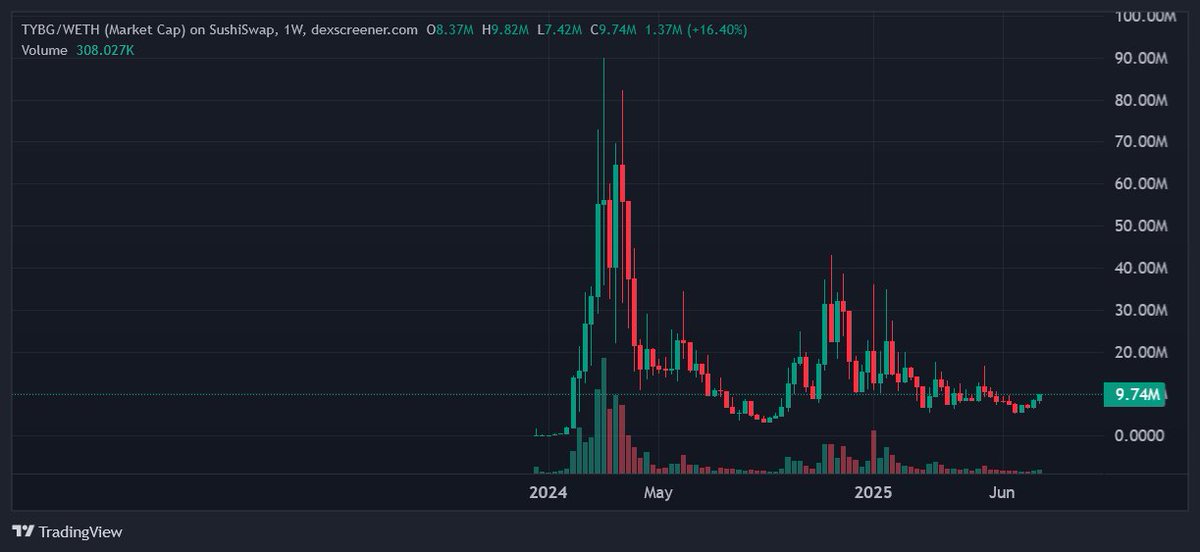1200x552 pixels.
Task: Click the May time axis label
Action: 657,493
